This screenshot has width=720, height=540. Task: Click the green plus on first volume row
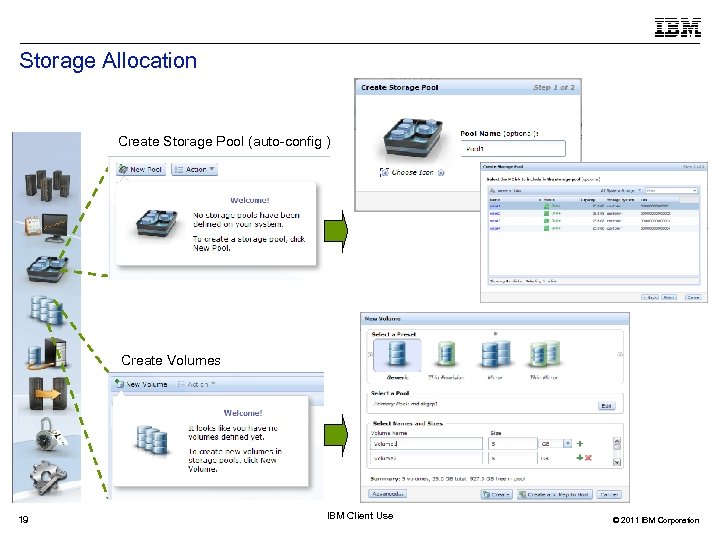tap(580, 444)
